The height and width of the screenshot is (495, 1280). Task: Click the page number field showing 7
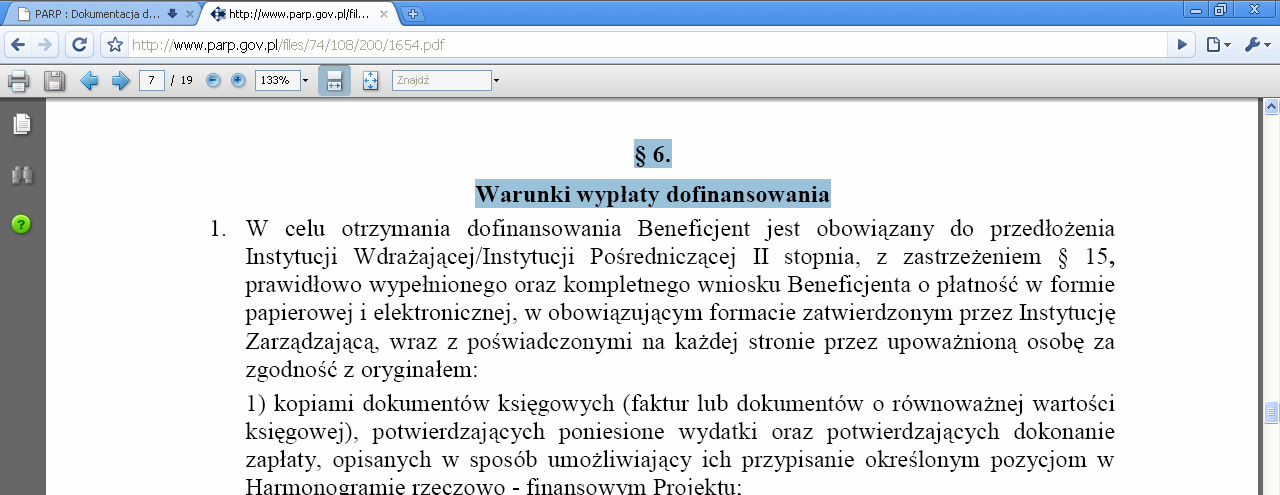(x=152, y=80)
